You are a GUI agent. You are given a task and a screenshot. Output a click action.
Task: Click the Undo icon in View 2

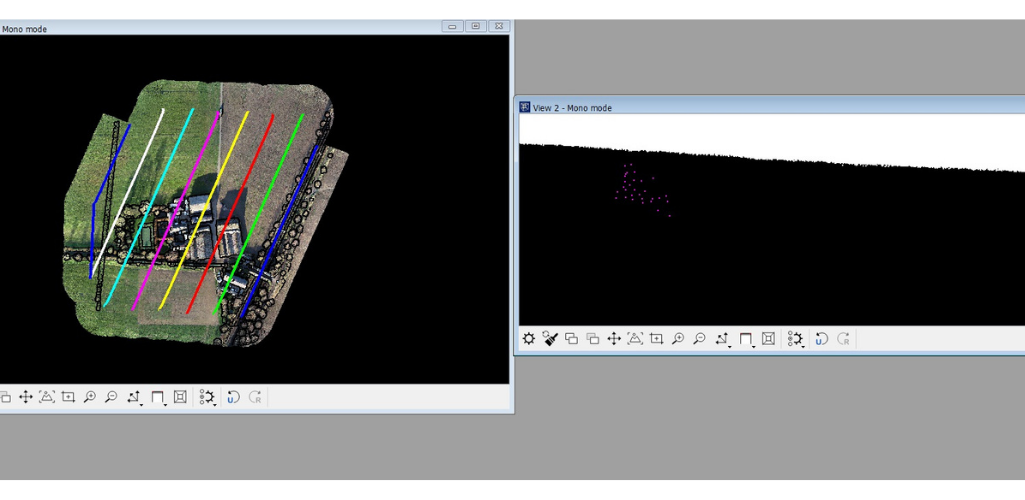[822, 339]
